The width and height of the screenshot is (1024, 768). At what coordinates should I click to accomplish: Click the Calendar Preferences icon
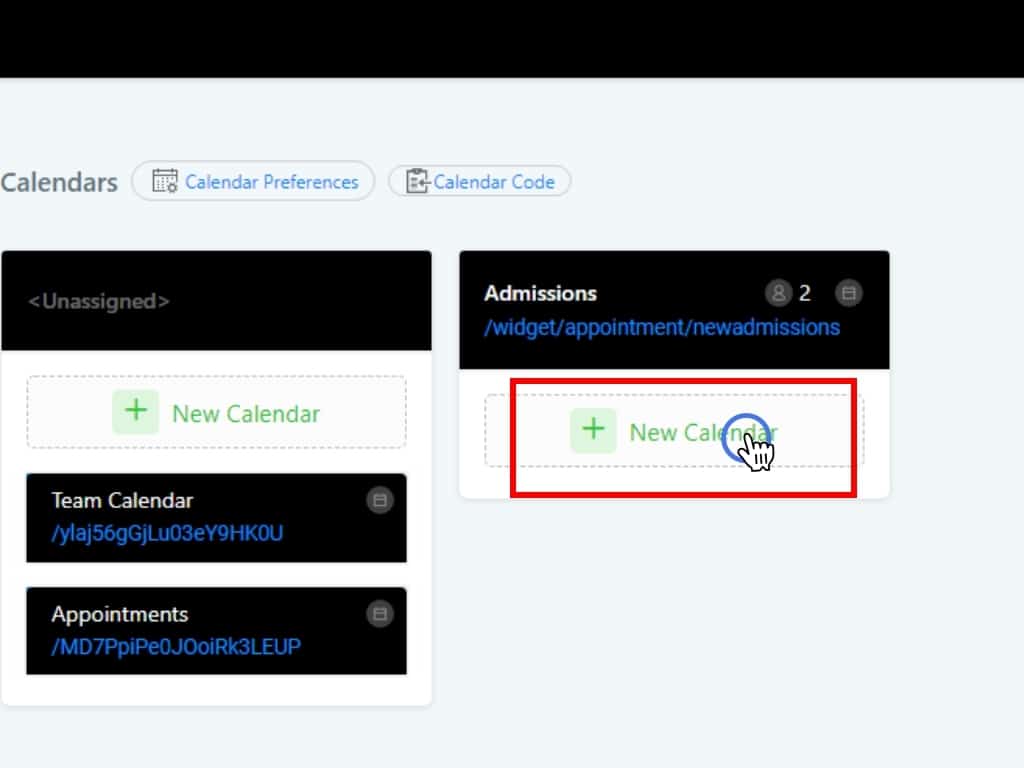click(x=165, y=181)
